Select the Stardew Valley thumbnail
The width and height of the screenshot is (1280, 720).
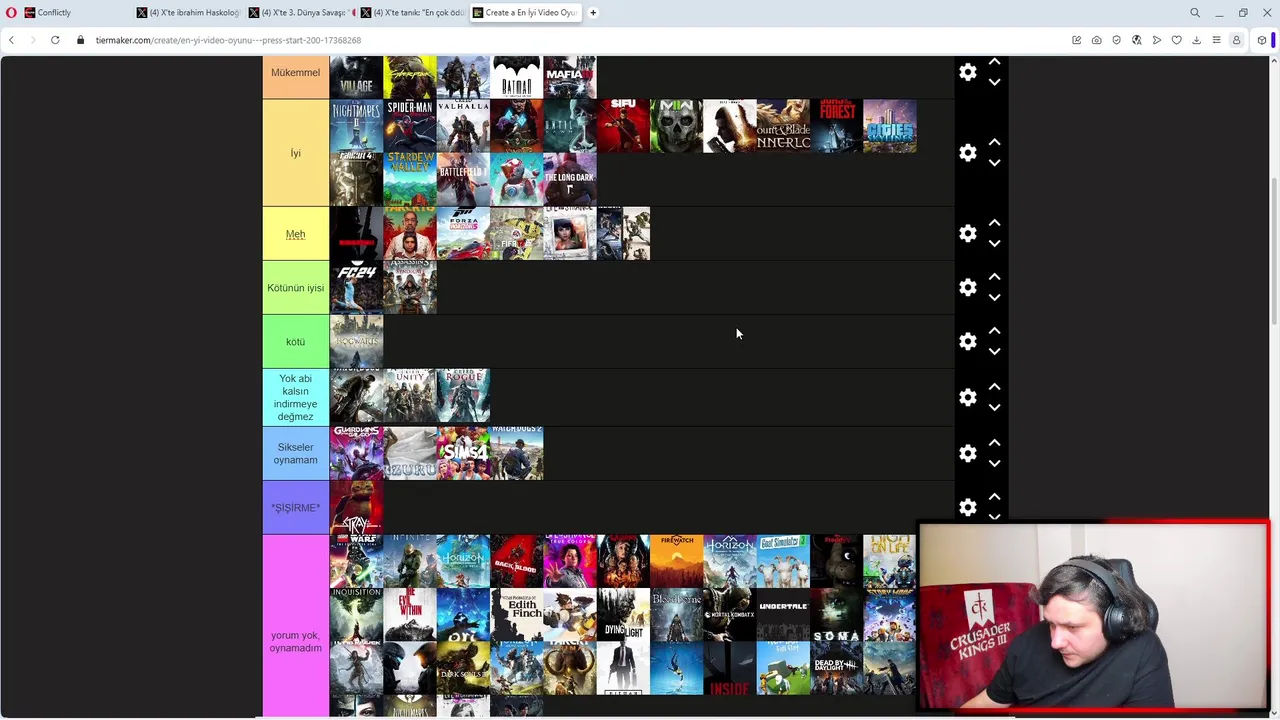[x=410, y=179]
